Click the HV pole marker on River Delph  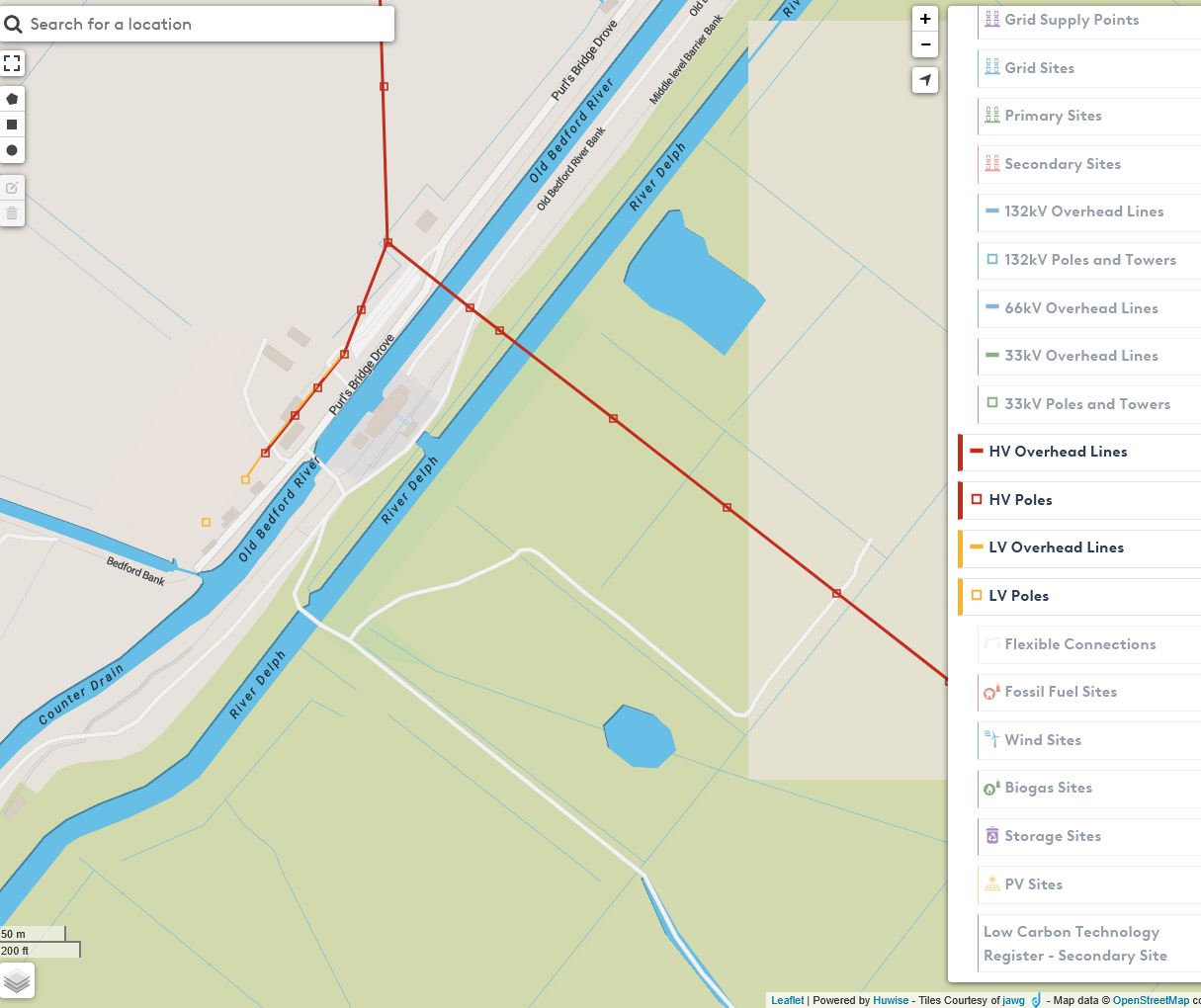[500, 331]
